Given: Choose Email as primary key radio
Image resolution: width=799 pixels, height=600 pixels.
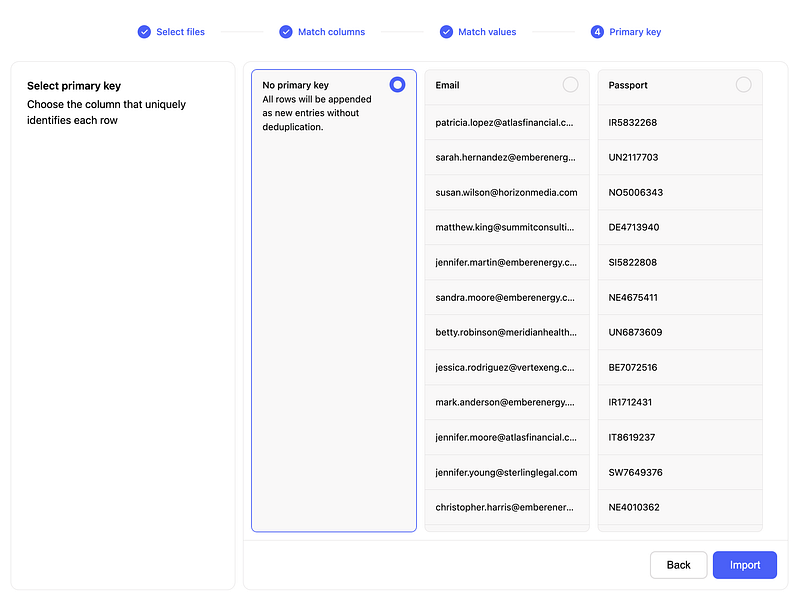Looking at the screenshot, I should click(570, 85).
